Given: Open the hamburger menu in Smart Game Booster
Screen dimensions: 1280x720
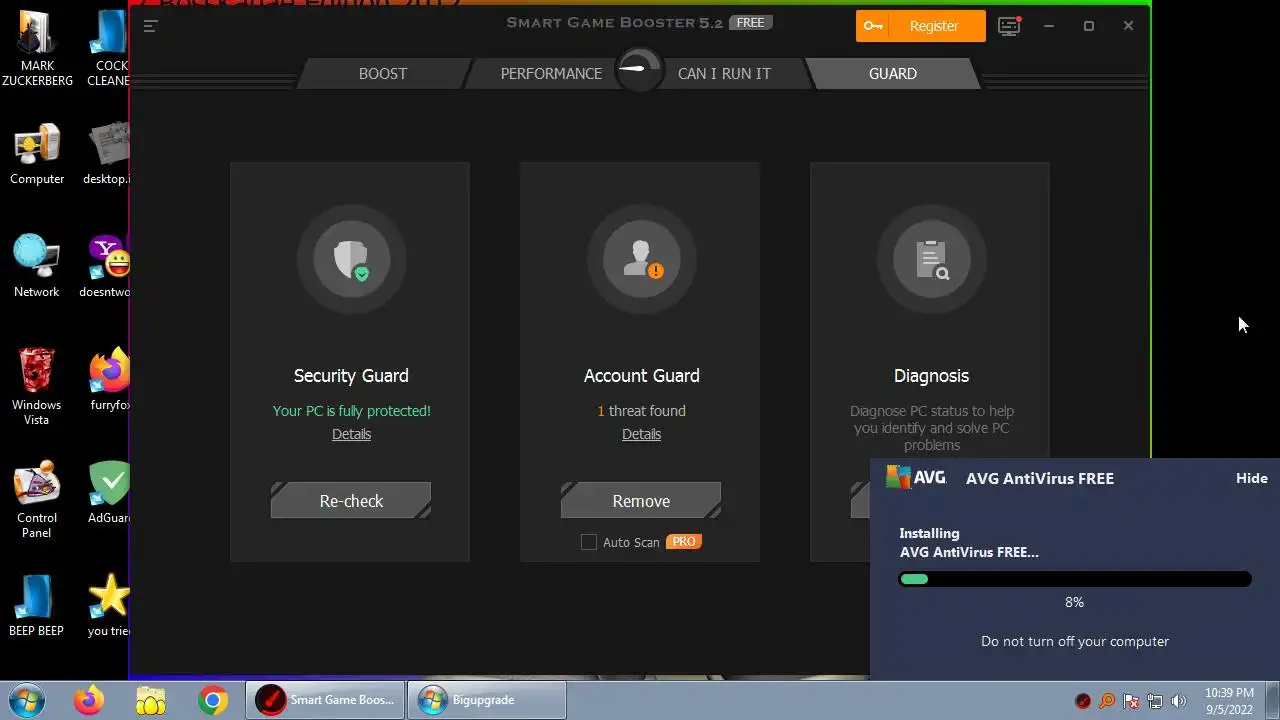Looking at the screenshot, I should click(150, 26).
